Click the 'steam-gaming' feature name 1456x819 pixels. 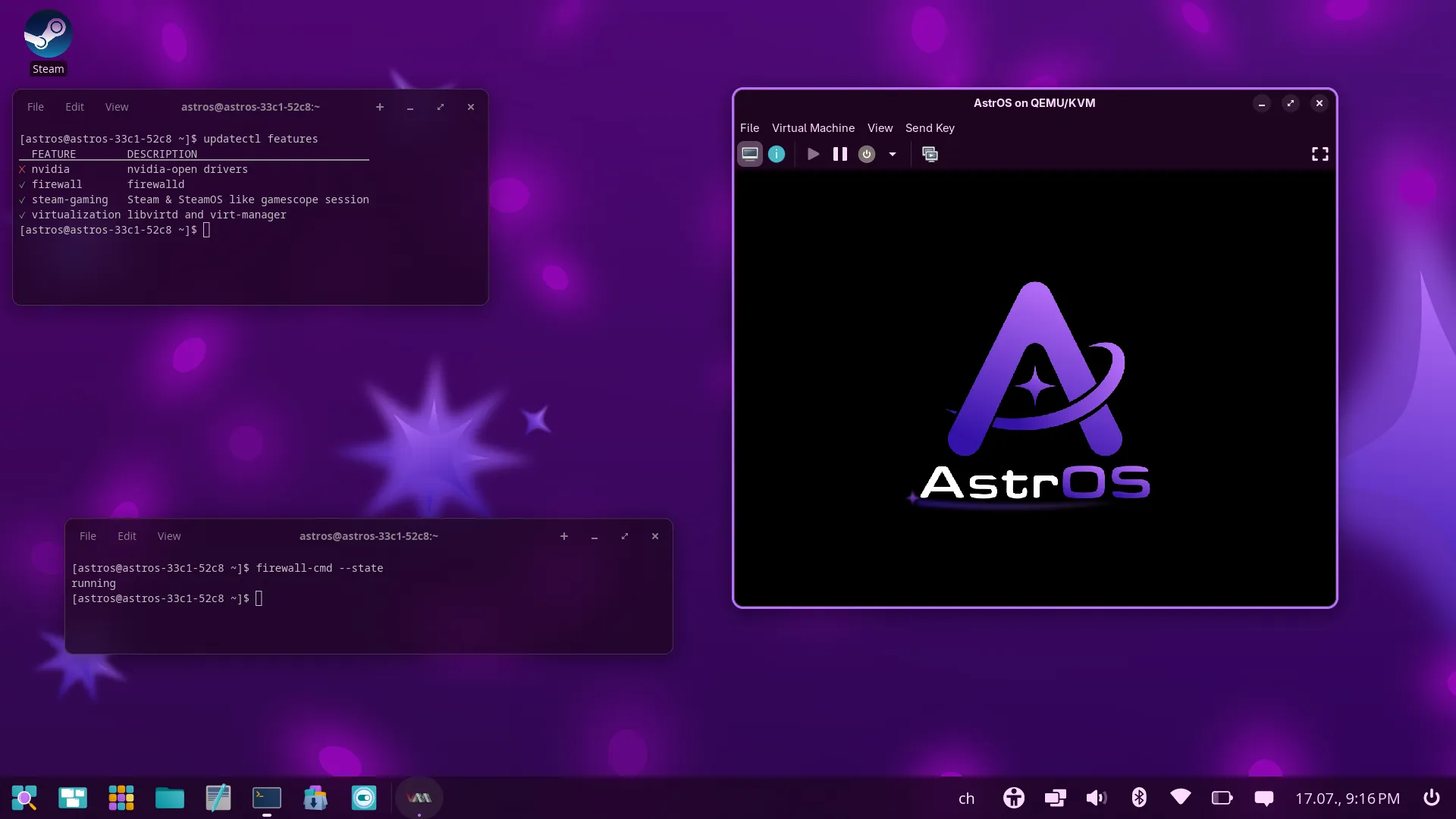(70, 199)
